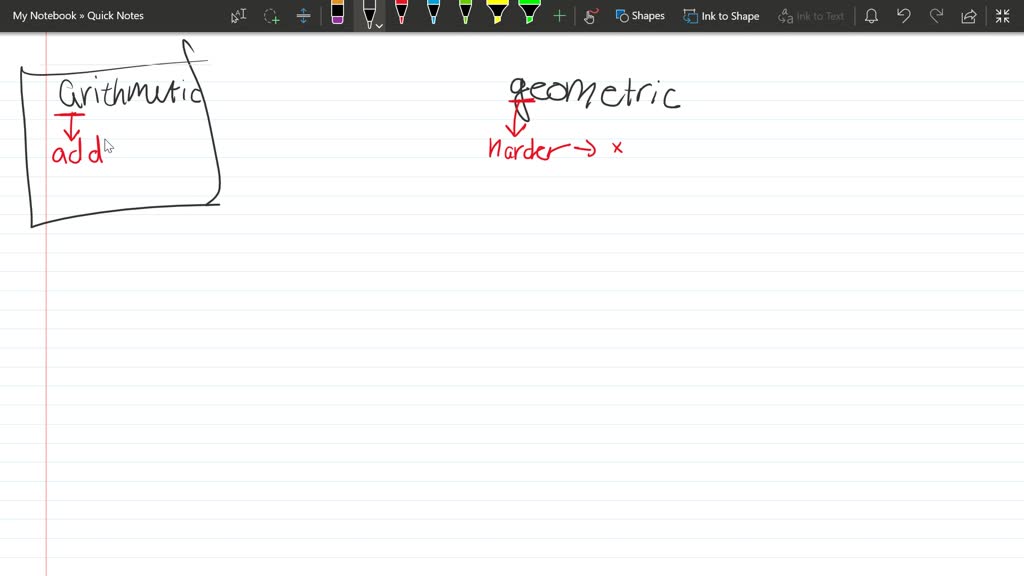Select the text cursor selection tool
Image resolution: width=1024 pixels, height=576 pixels.
[x=238, y=16]
